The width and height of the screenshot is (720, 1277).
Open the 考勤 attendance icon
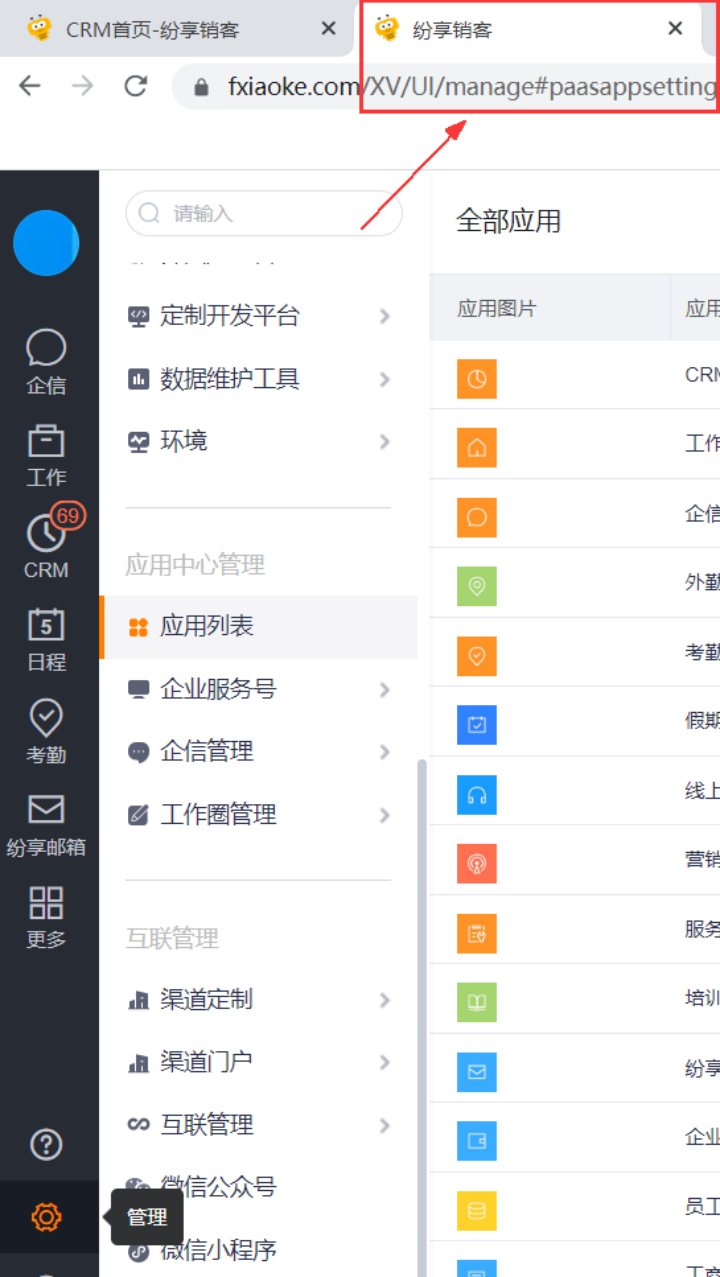pos(46,731)
